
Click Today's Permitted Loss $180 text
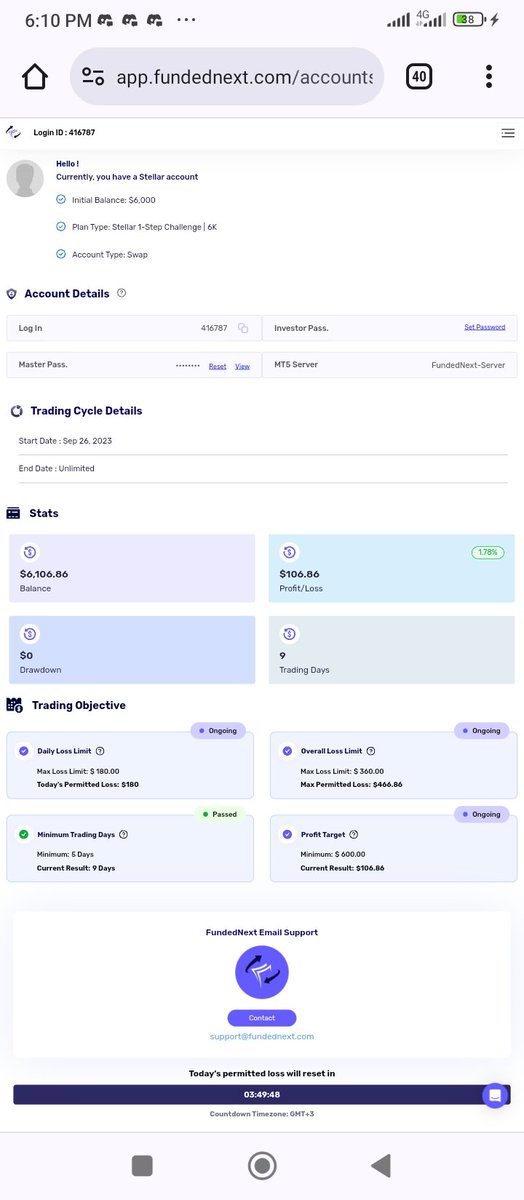[88, 784]
